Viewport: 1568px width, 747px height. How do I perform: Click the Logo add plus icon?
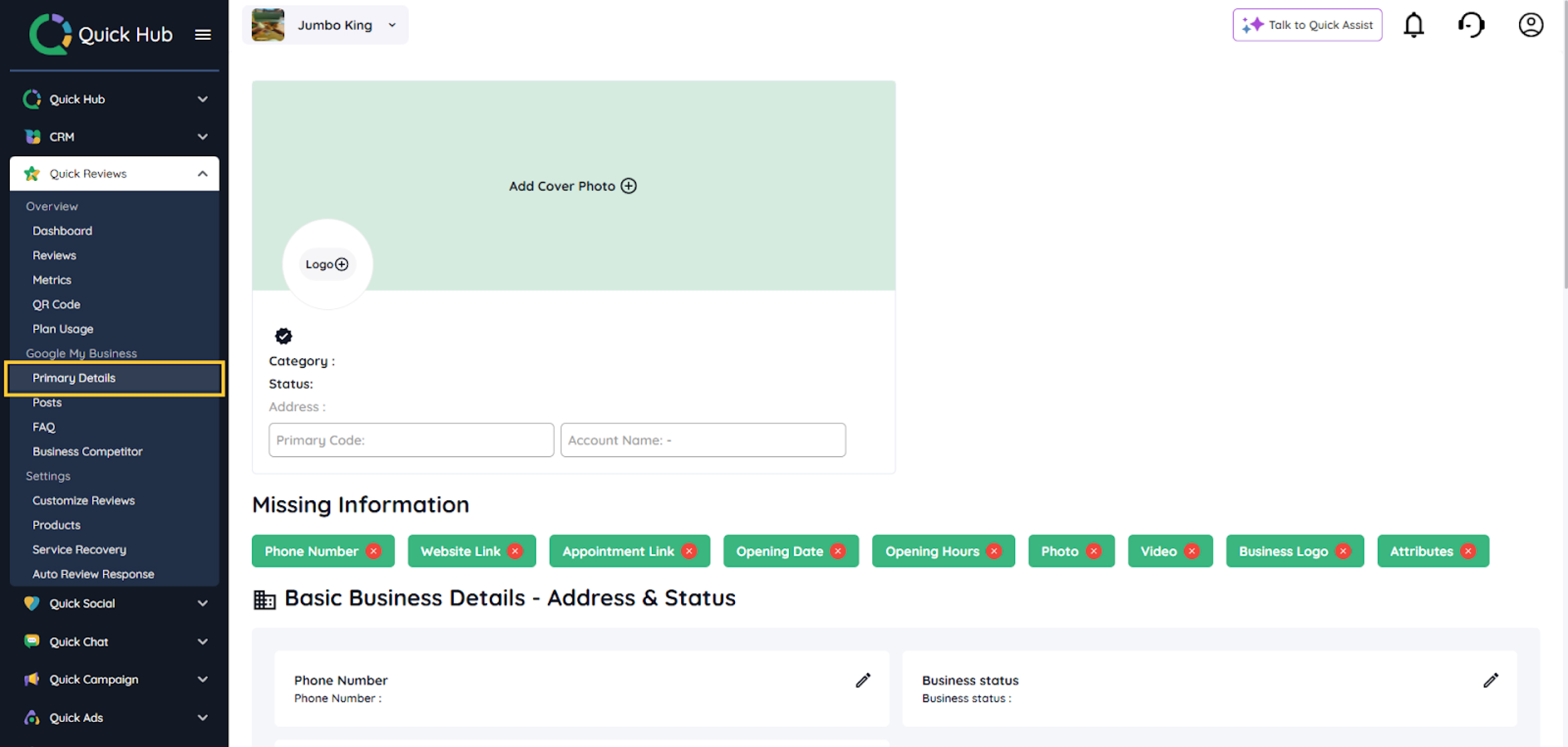(x=341, y=264)
